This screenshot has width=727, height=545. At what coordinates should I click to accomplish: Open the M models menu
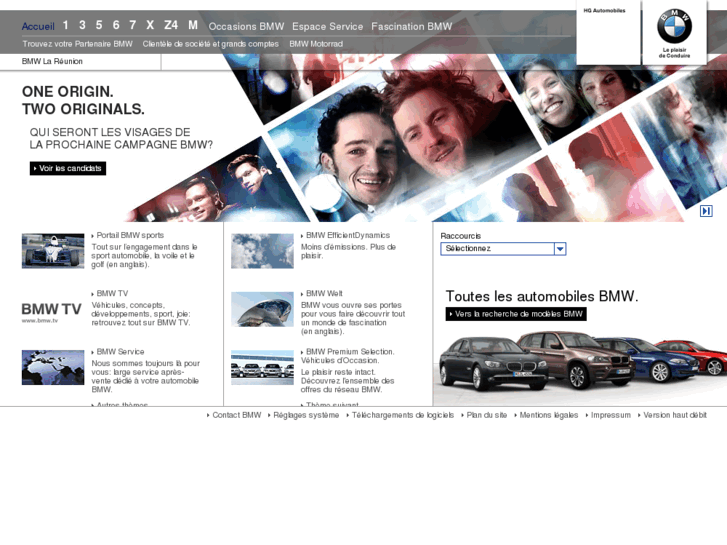pos(193,25)
